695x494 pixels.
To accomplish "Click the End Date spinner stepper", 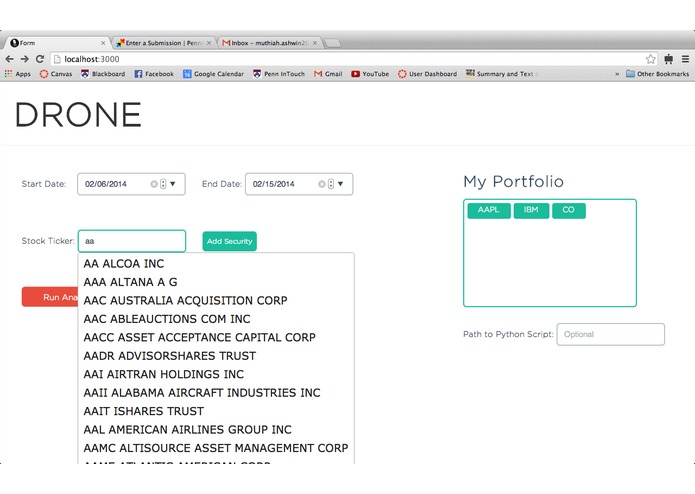I will 331,184.
